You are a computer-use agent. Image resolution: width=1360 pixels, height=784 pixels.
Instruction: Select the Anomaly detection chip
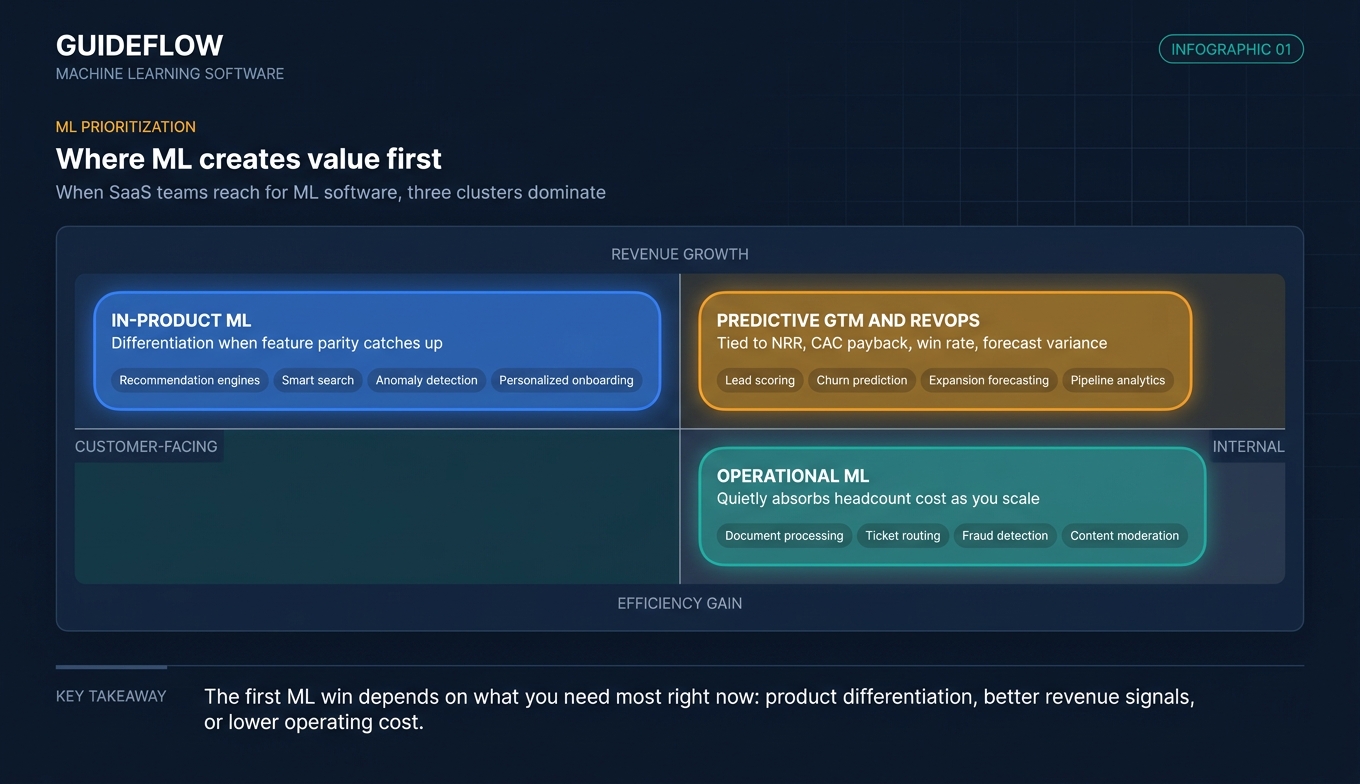pos(427,380)
